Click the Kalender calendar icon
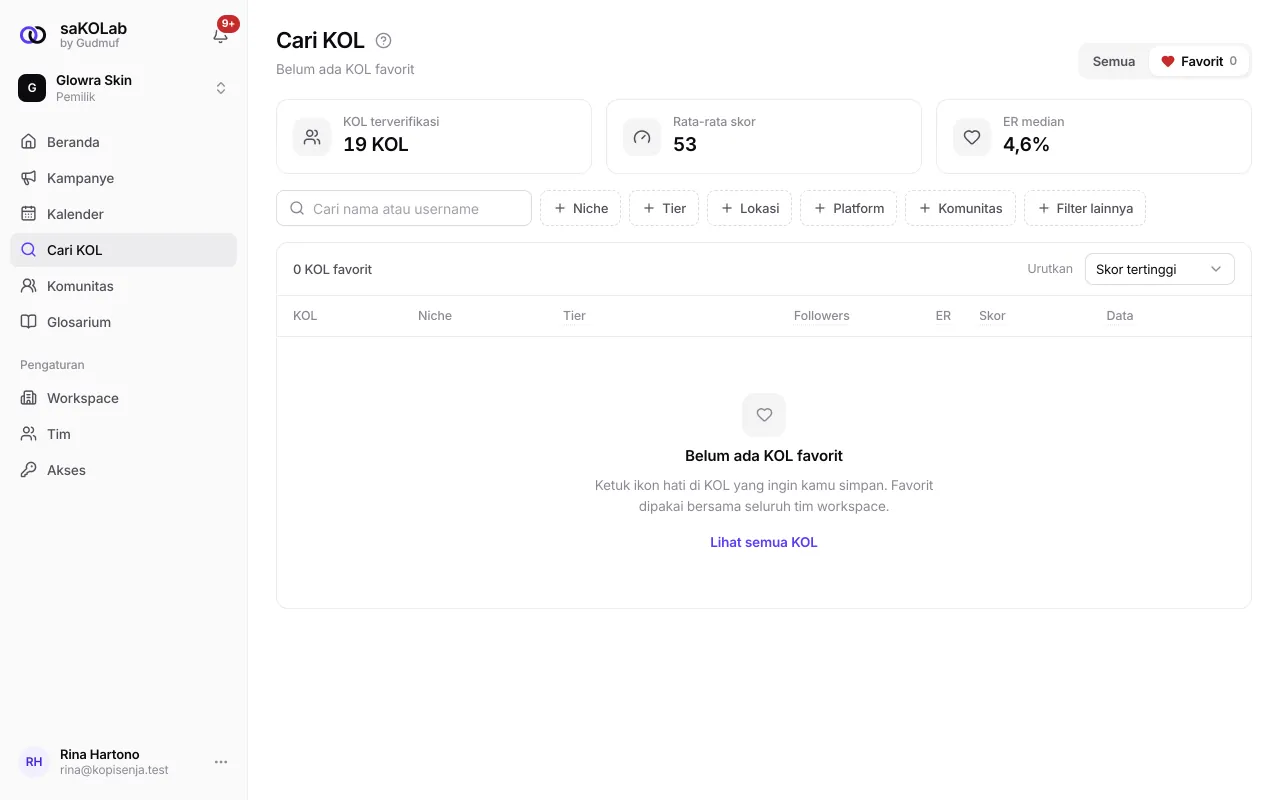 (29, 214)
